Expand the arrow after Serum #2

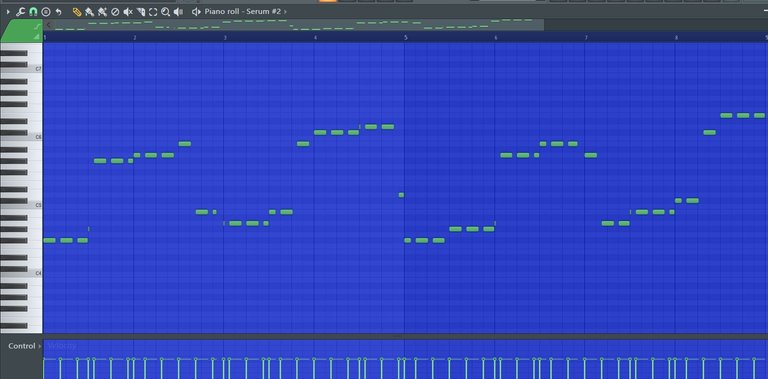tap(286, 11)
